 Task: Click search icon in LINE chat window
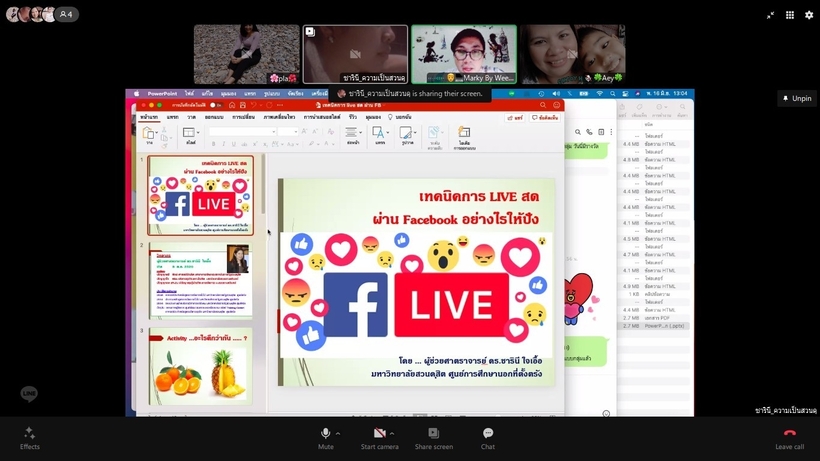[578, 132]
